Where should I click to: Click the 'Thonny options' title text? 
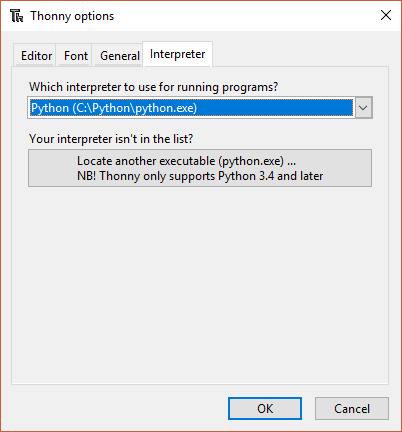(x=72, y=16)
